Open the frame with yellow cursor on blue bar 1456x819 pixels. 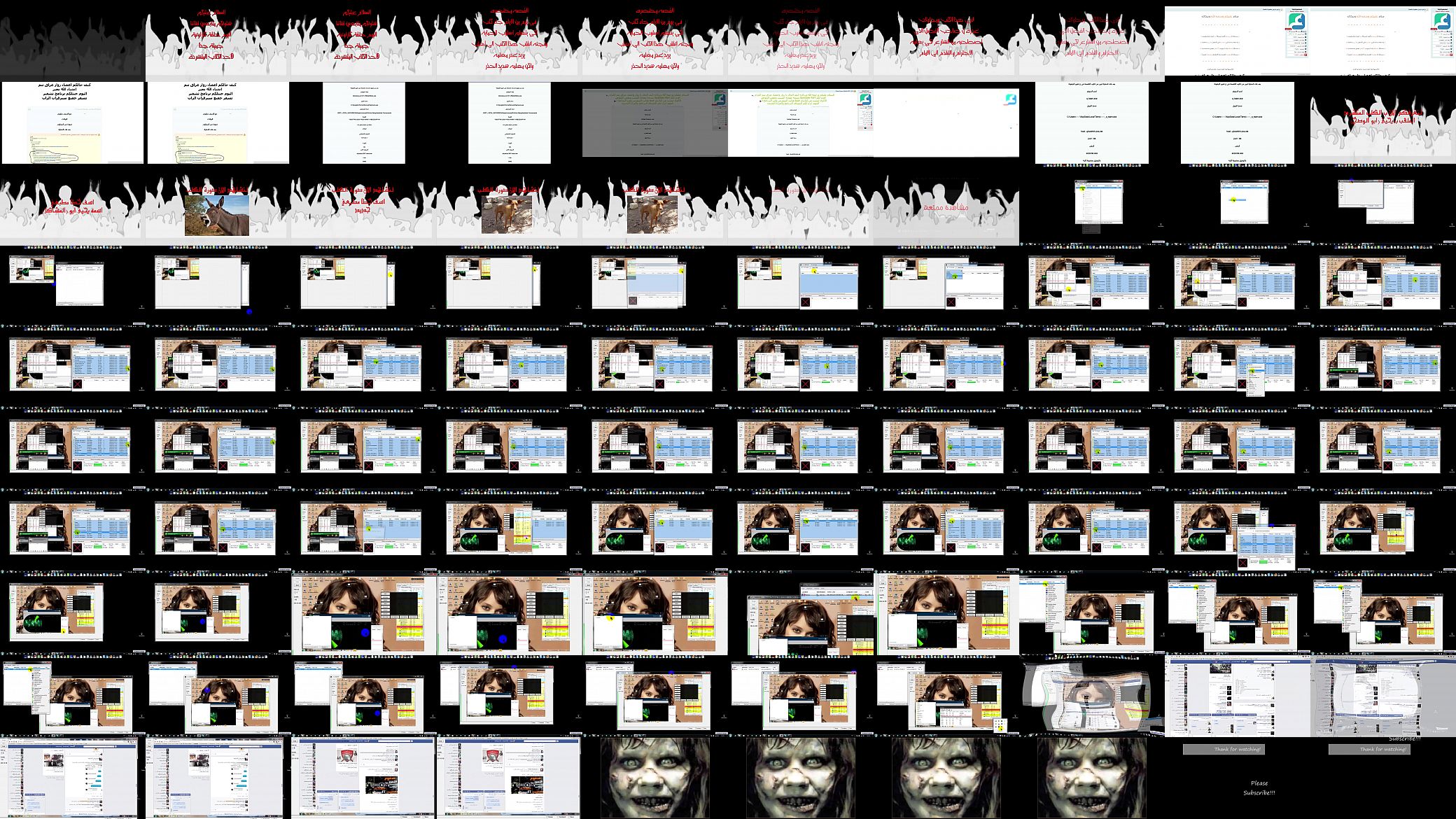point(1237,204)
